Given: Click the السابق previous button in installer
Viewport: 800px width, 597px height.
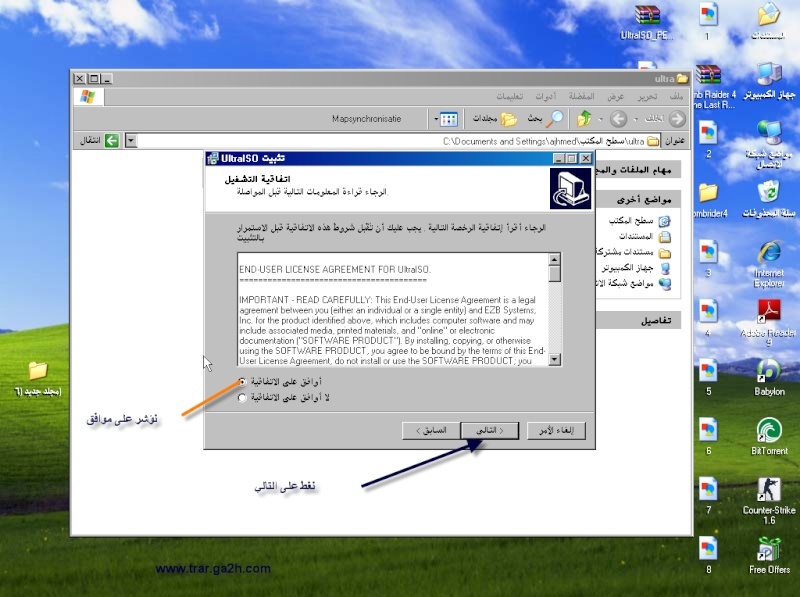Looking at the screenshot, I should pos(431,431).
